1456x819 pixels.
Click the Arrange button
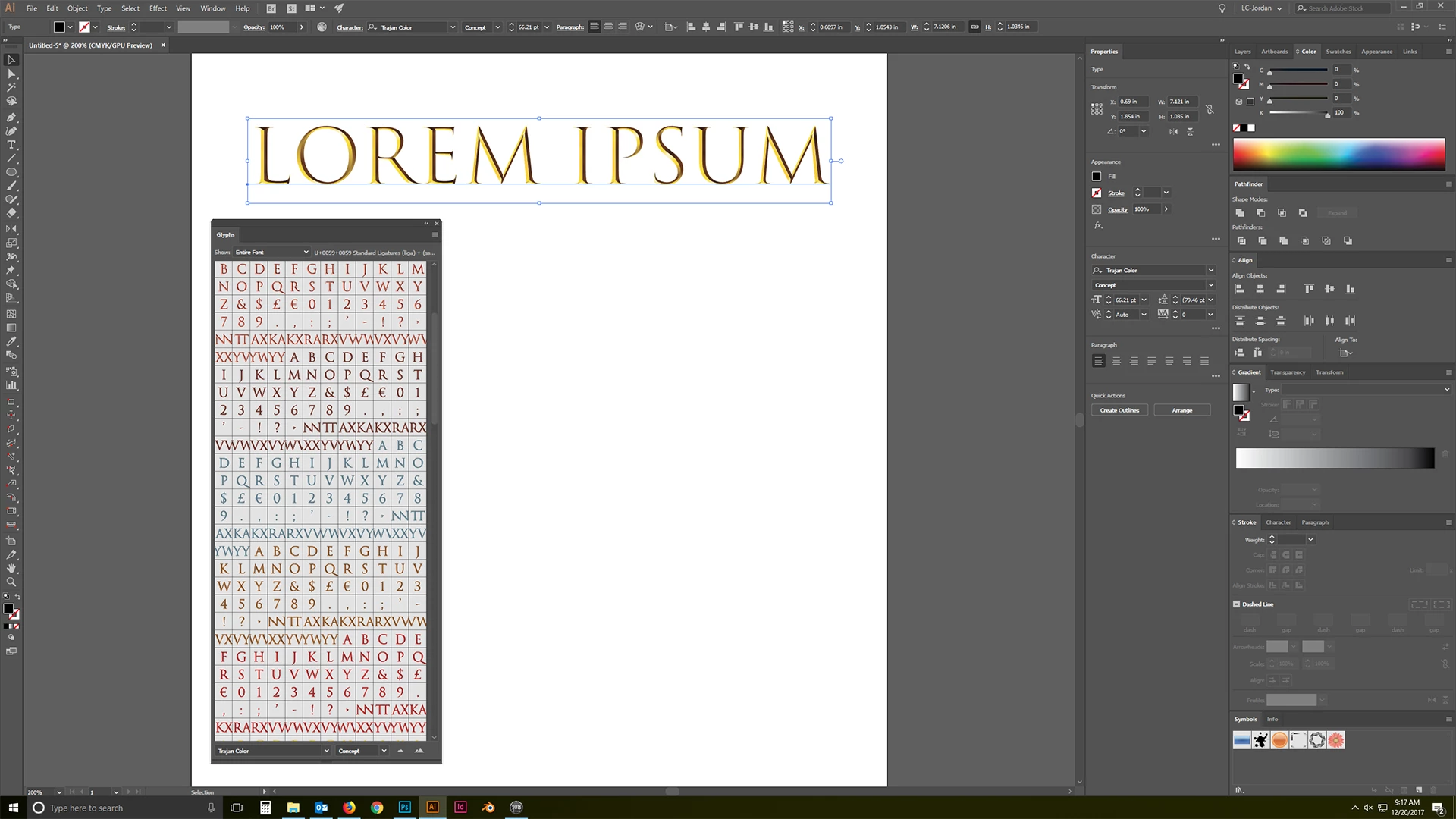pyautogui.click(x=1181, y=410)
